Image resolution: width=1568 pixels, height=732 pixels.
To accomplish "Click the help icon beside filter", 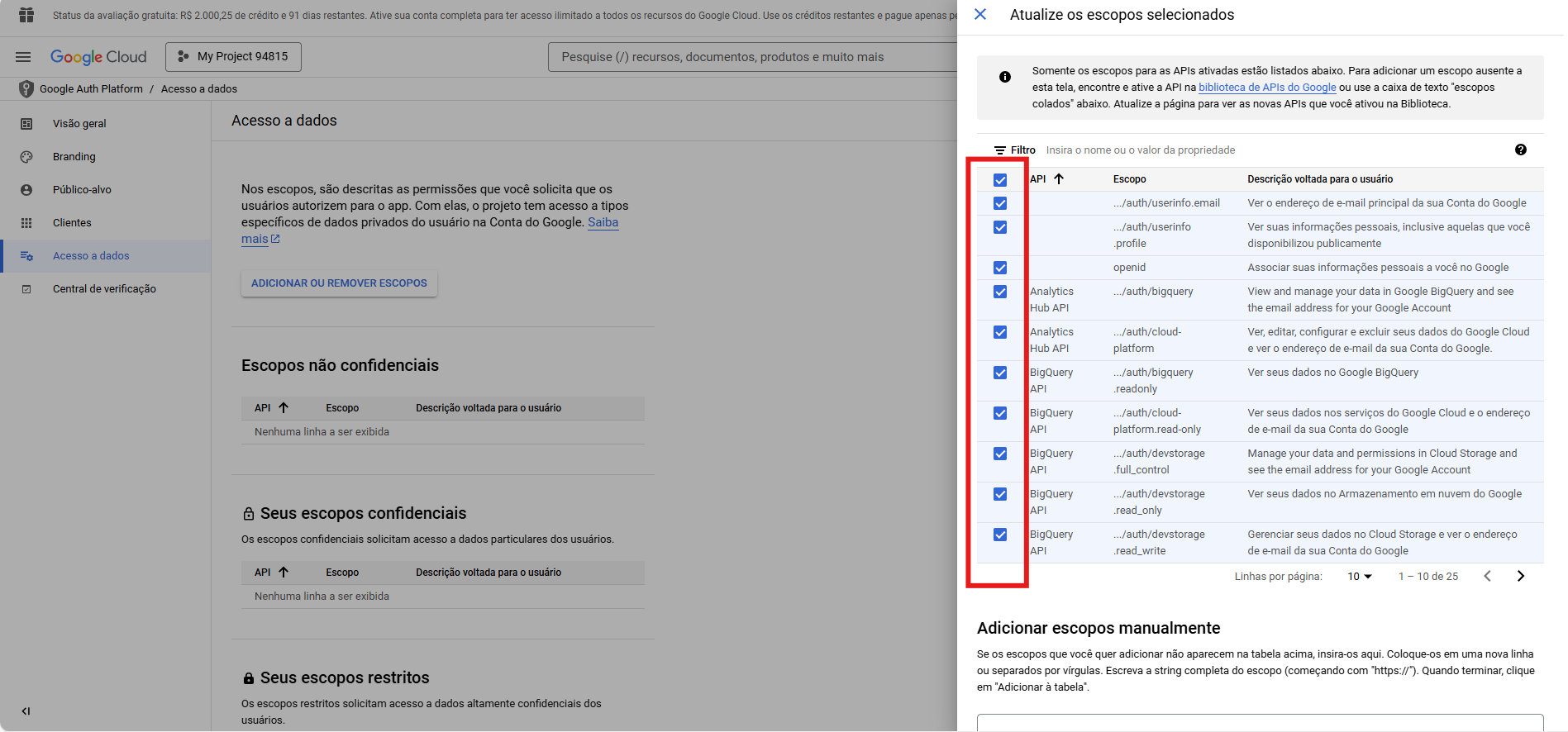I will [1520, 150].
